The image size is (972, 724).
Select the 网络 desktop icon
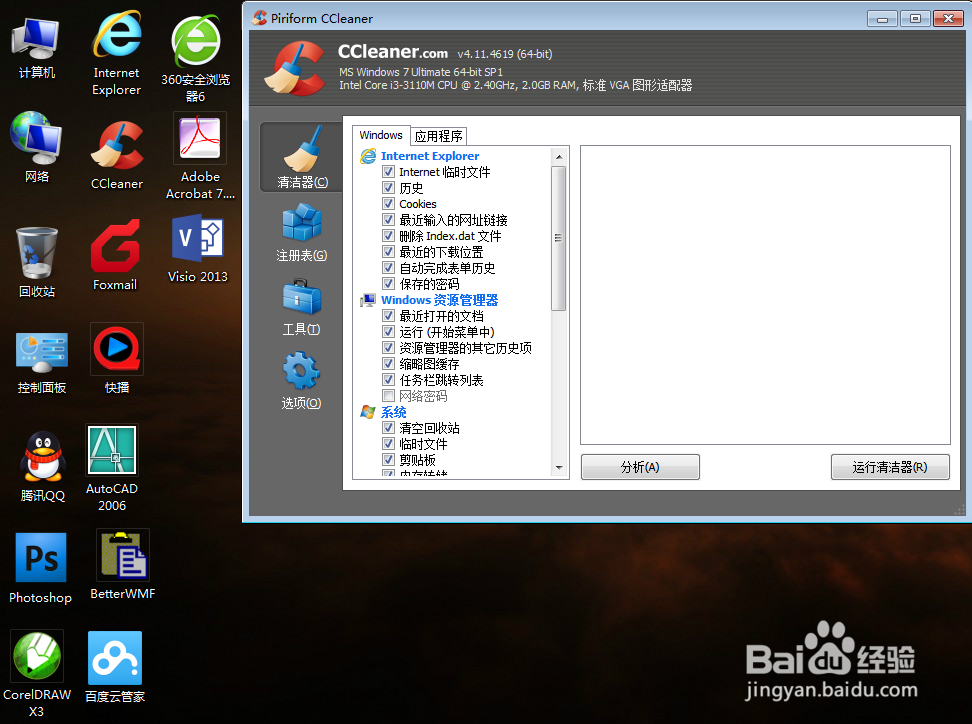pos(36,147)
